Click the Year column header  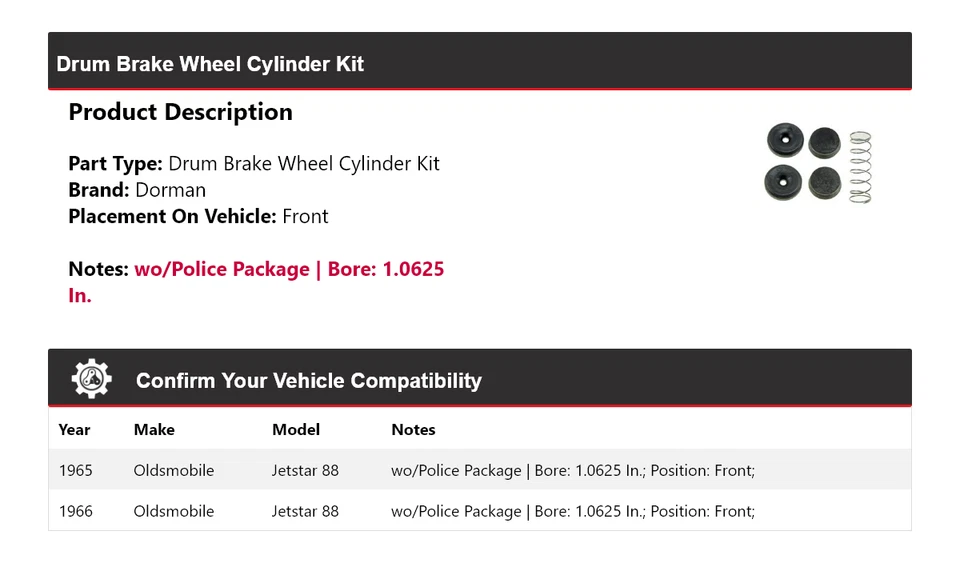pos(74,430)
